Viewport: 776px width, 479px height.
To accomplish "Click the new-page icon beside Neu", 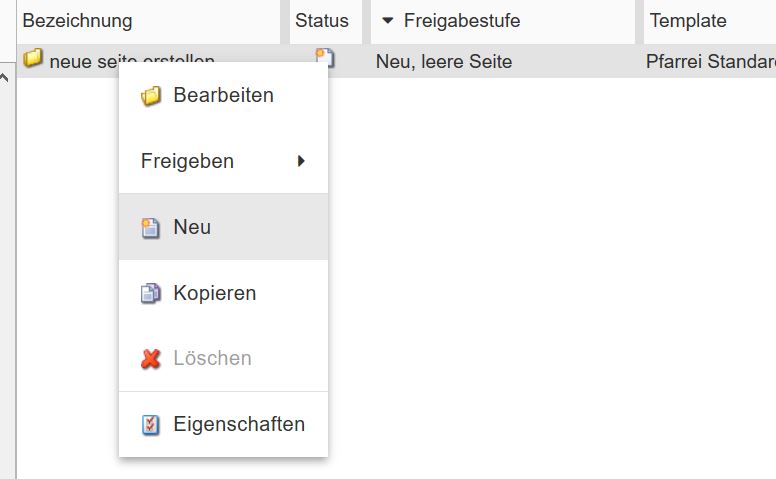I will tap(151, 228).
